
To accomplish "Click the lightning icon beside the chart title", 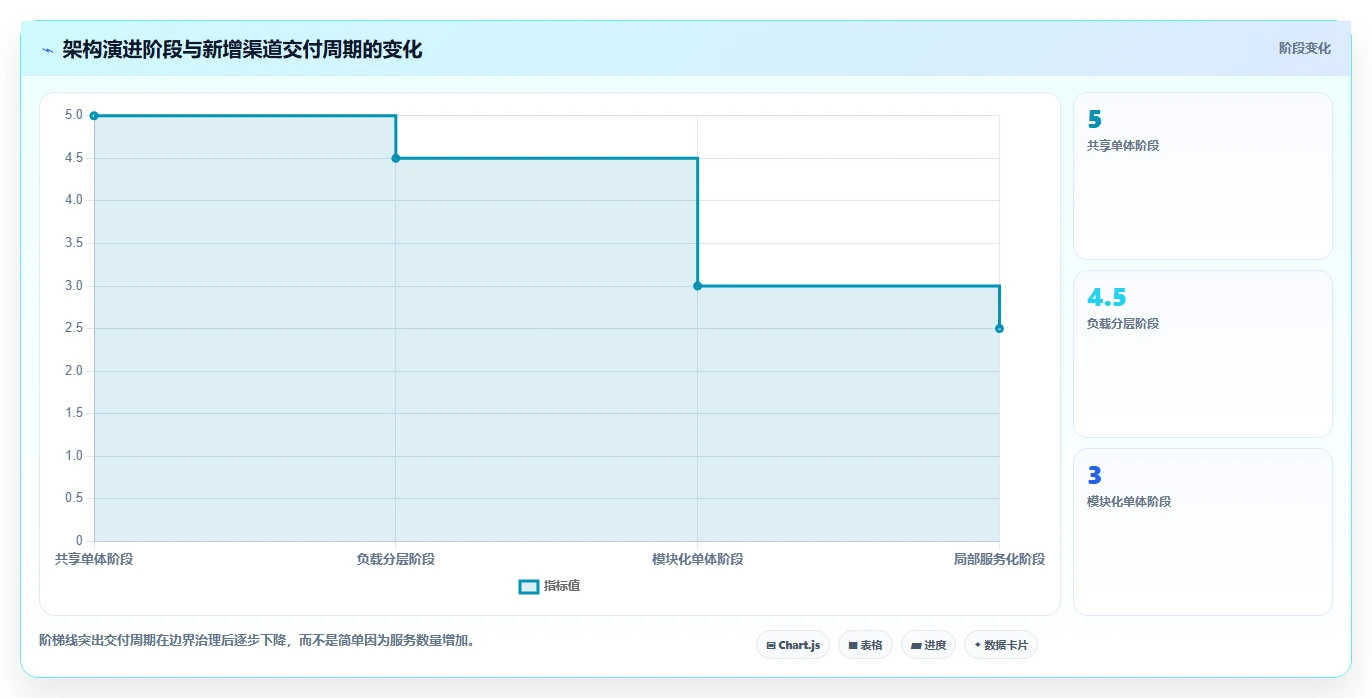I will [x=47, y=50].
